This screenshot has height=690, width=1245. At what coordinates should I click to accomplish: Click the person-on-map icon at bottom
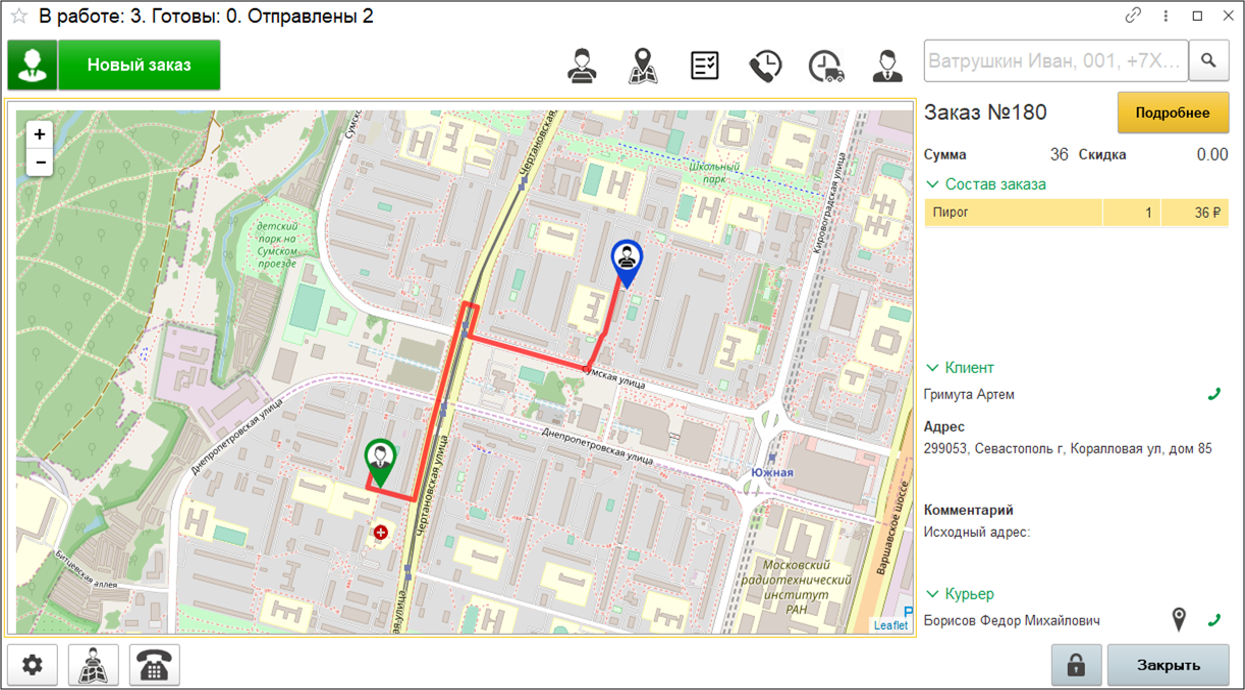click(x=94, y=665)
